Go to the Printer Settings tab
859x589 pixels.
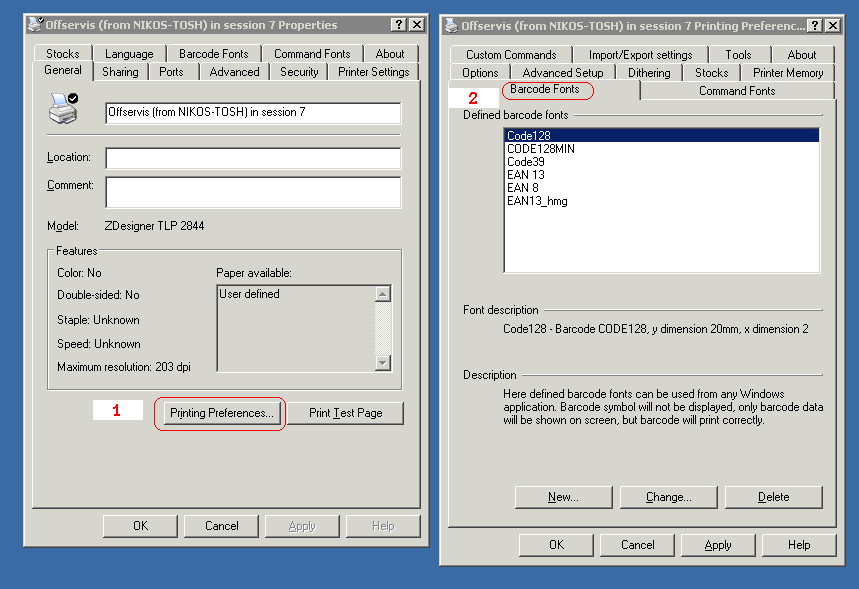[x=373, y=72]
